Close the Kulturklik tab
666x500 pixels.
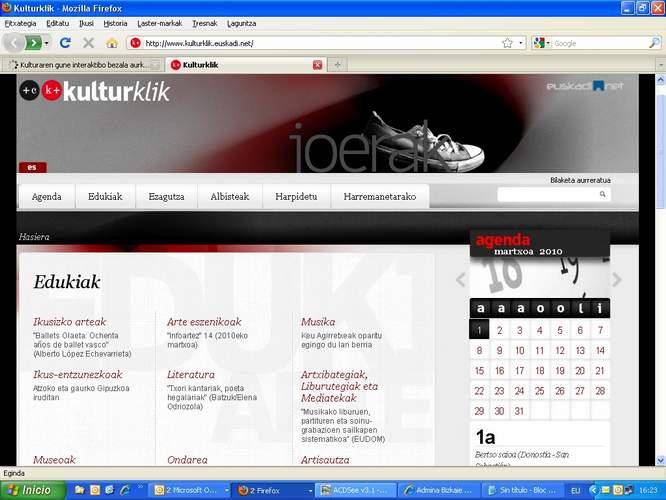pos(317,65)
